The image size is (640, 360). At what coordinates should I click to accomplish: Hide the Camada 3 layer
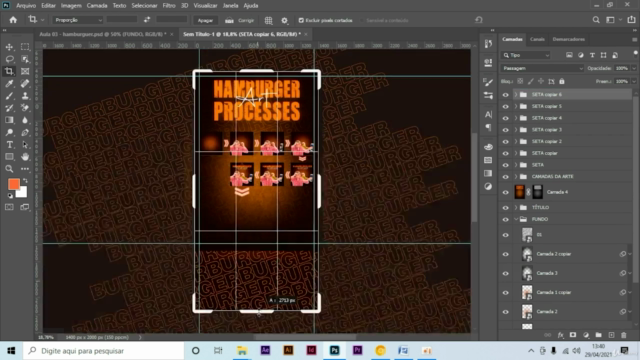coord(506,273)
